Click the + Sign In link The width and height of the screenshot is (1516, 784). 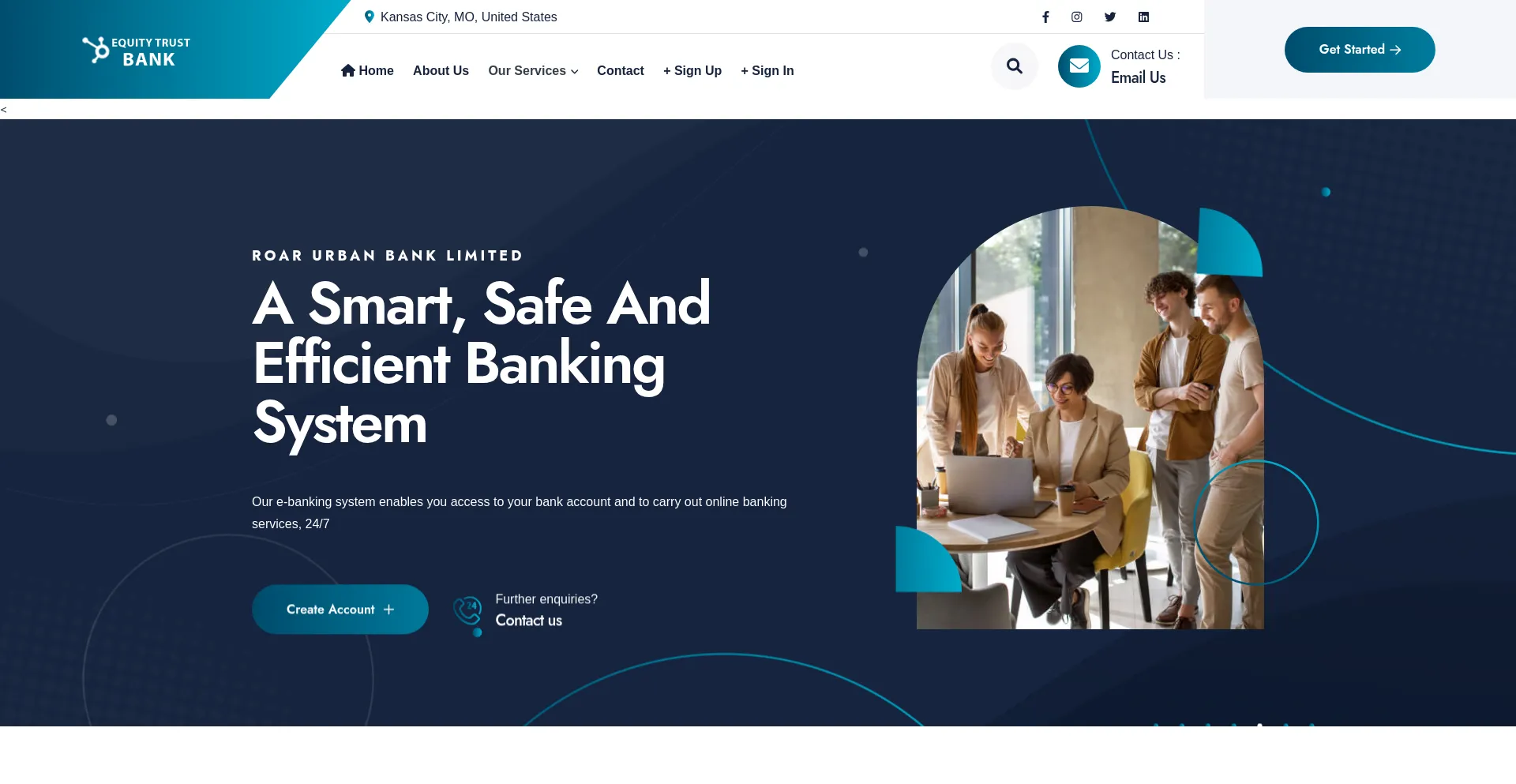click(767, 71)
